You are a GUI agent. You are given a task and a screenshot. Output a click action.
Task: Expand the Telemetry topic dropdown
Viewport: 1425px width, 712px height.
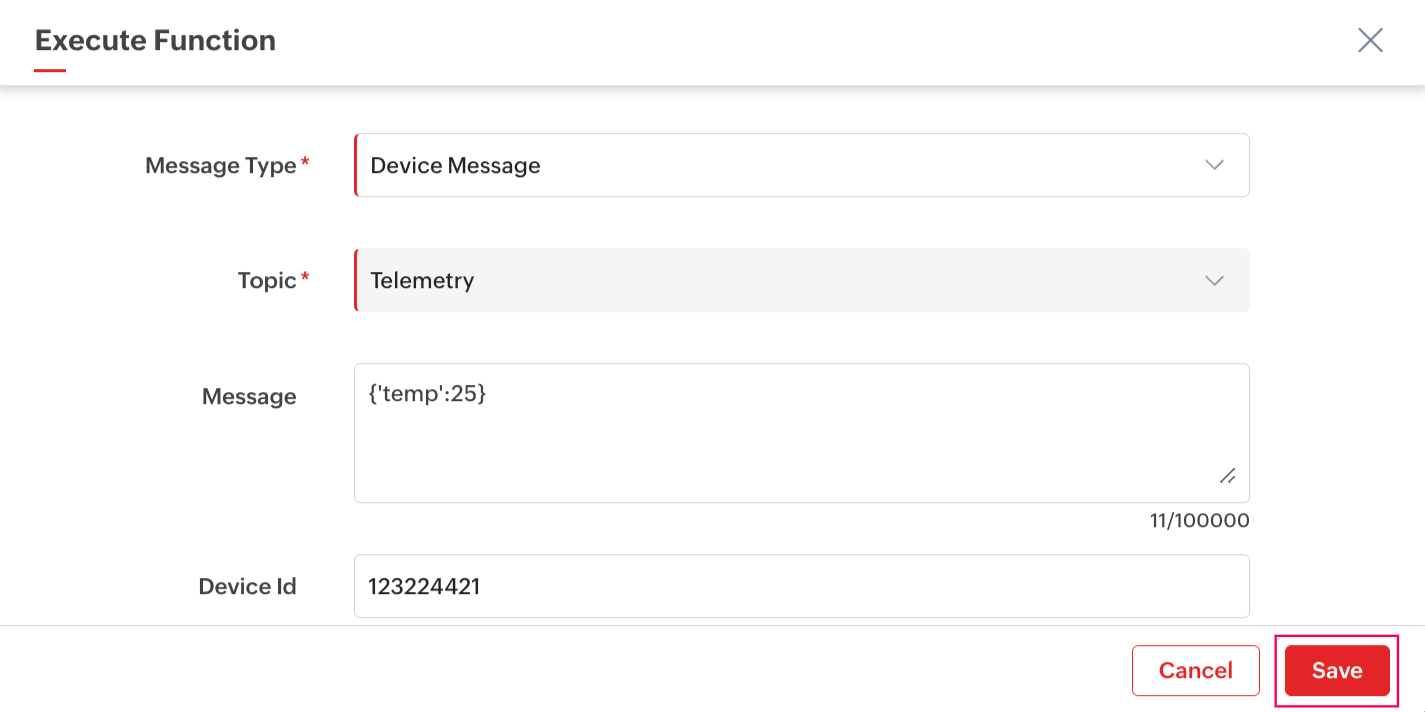pyautogui.click(x=800, y=280)
